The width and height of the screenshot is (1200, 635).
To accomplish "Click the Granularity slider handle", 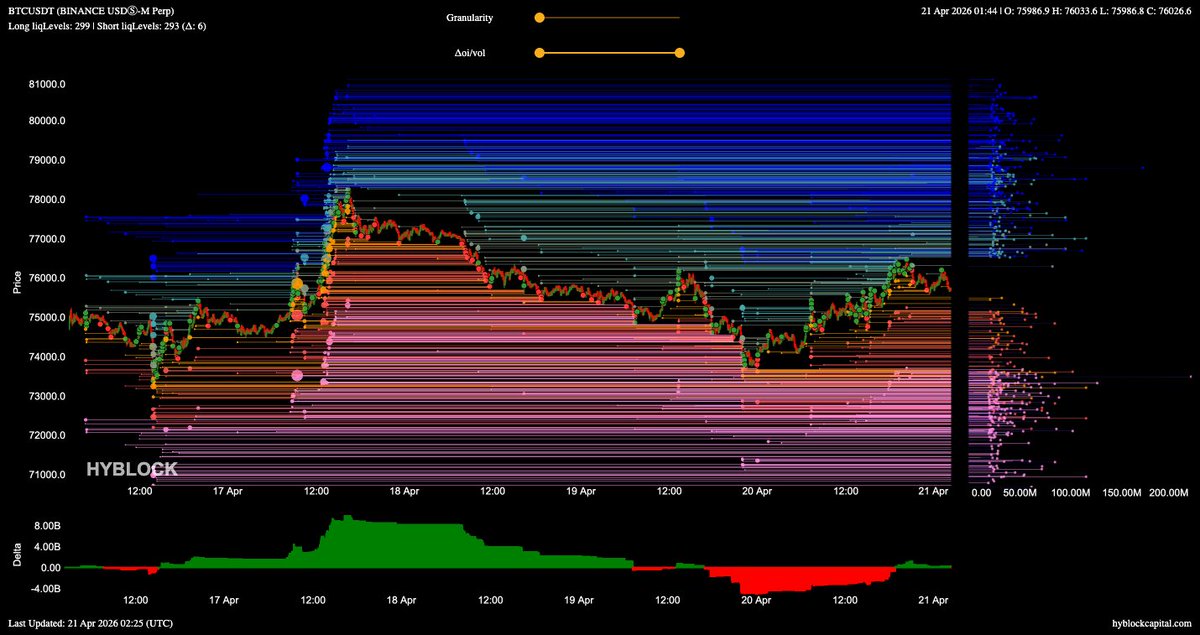I will click(539, 17).
